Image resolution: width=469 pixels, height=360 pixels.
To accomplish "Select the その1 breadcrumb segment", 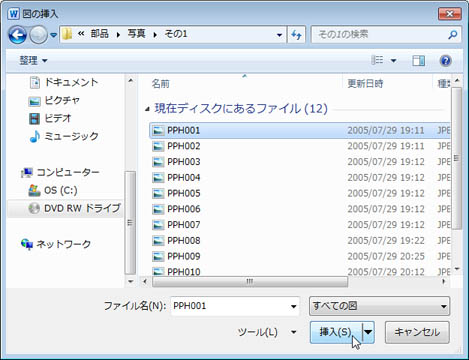I will tap(176, 34).
